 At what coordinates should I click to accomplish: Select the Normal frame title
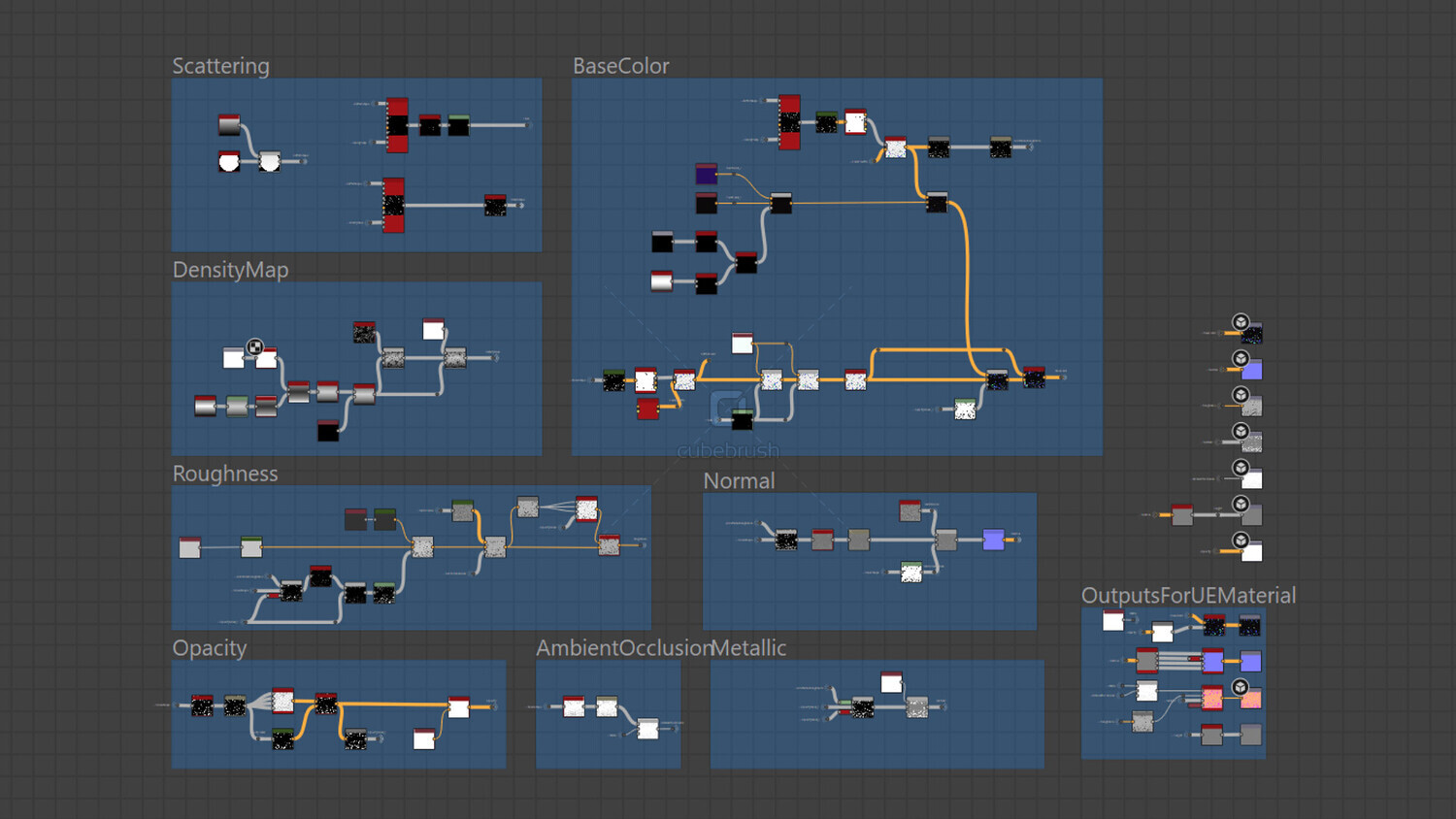tap(739, 481)
